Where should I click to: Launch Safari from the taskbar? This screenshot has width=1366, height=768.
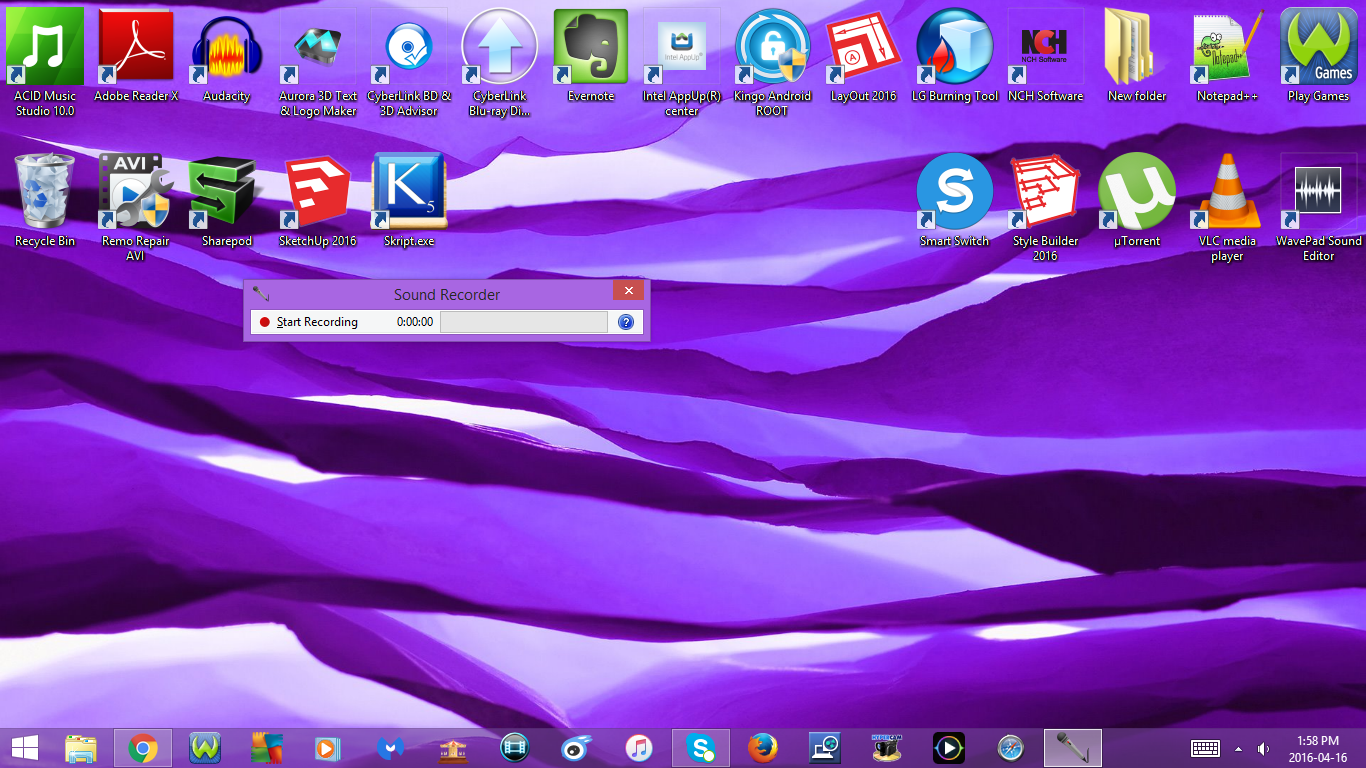tap(1011, 748)
